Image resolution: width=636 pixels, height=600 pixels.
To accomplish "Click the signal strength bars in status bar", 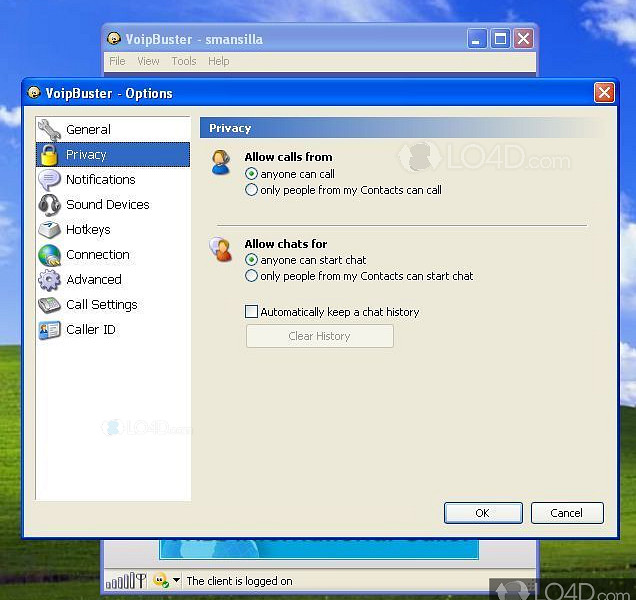I will [x=125, y=581].
